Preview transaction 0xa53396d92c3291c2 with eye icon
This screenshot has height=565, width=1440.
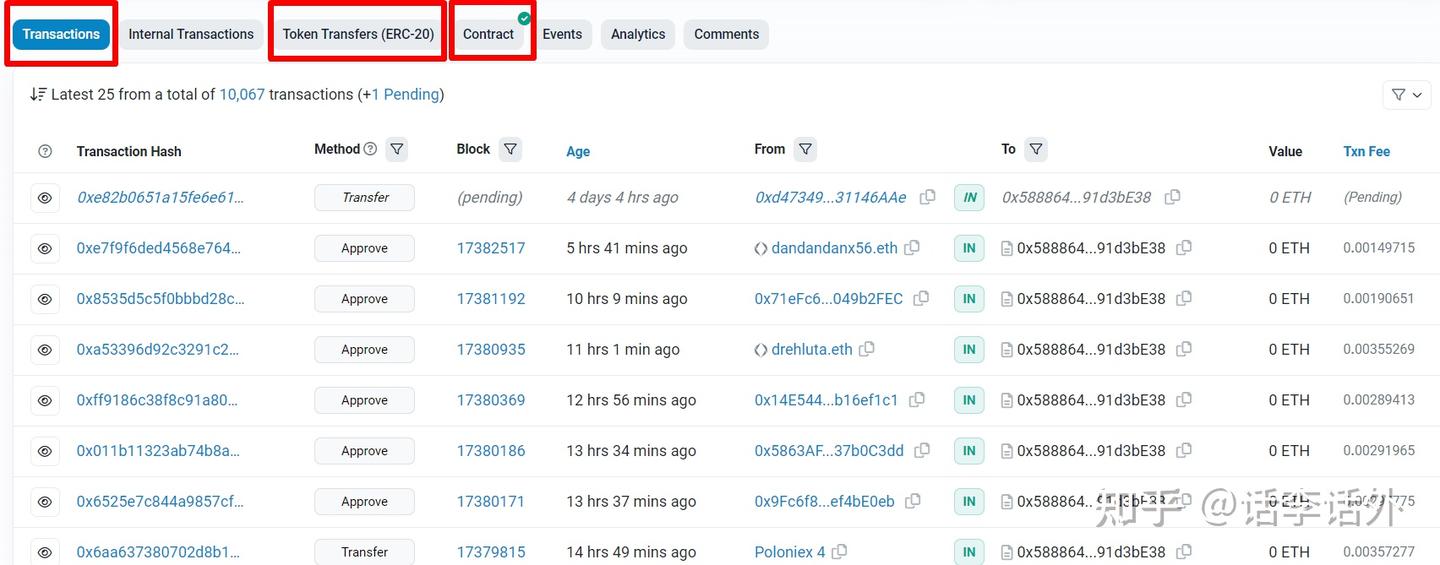[45, 350]
